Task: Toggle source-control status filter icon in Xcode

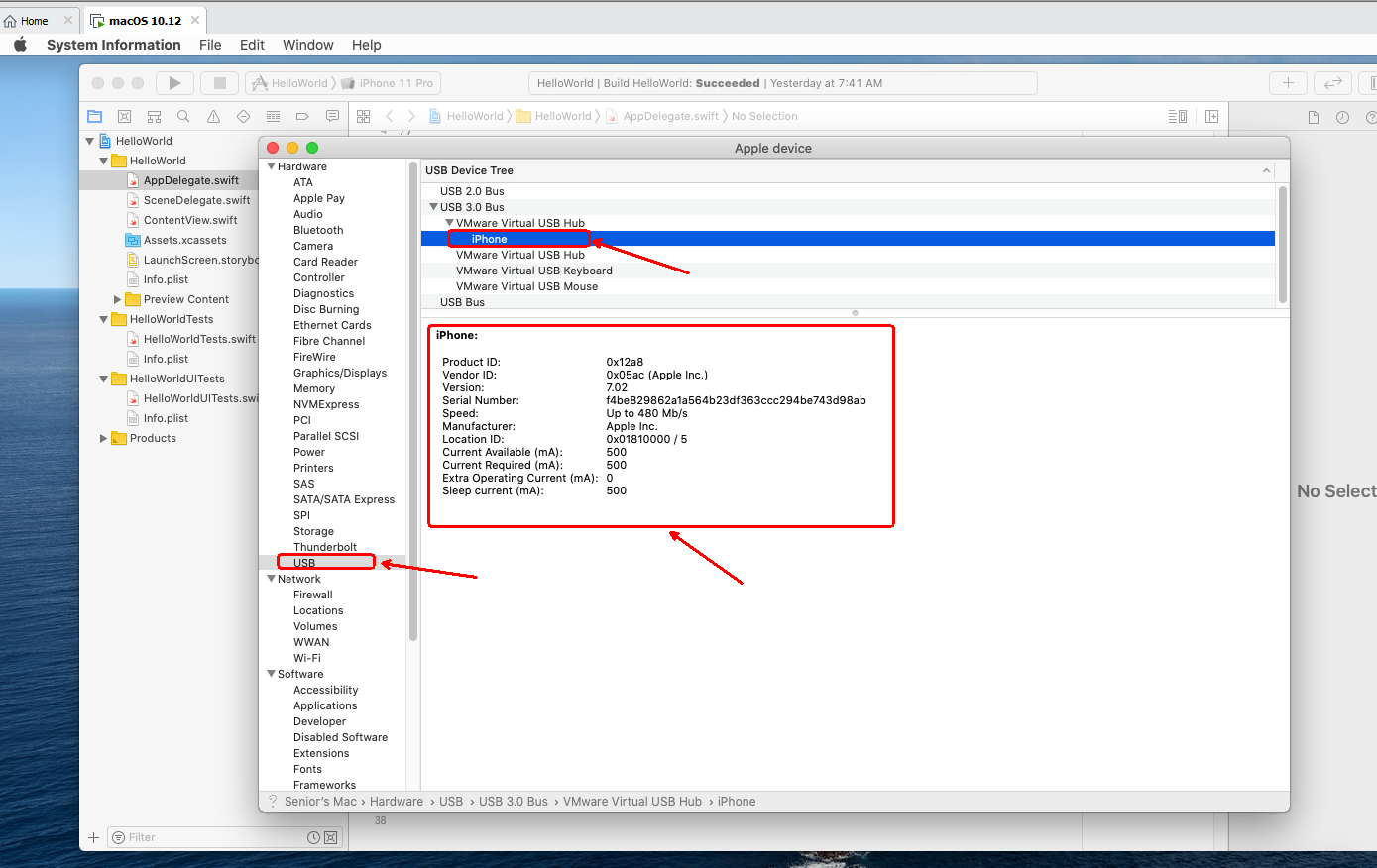Action: tap(331, 837)
